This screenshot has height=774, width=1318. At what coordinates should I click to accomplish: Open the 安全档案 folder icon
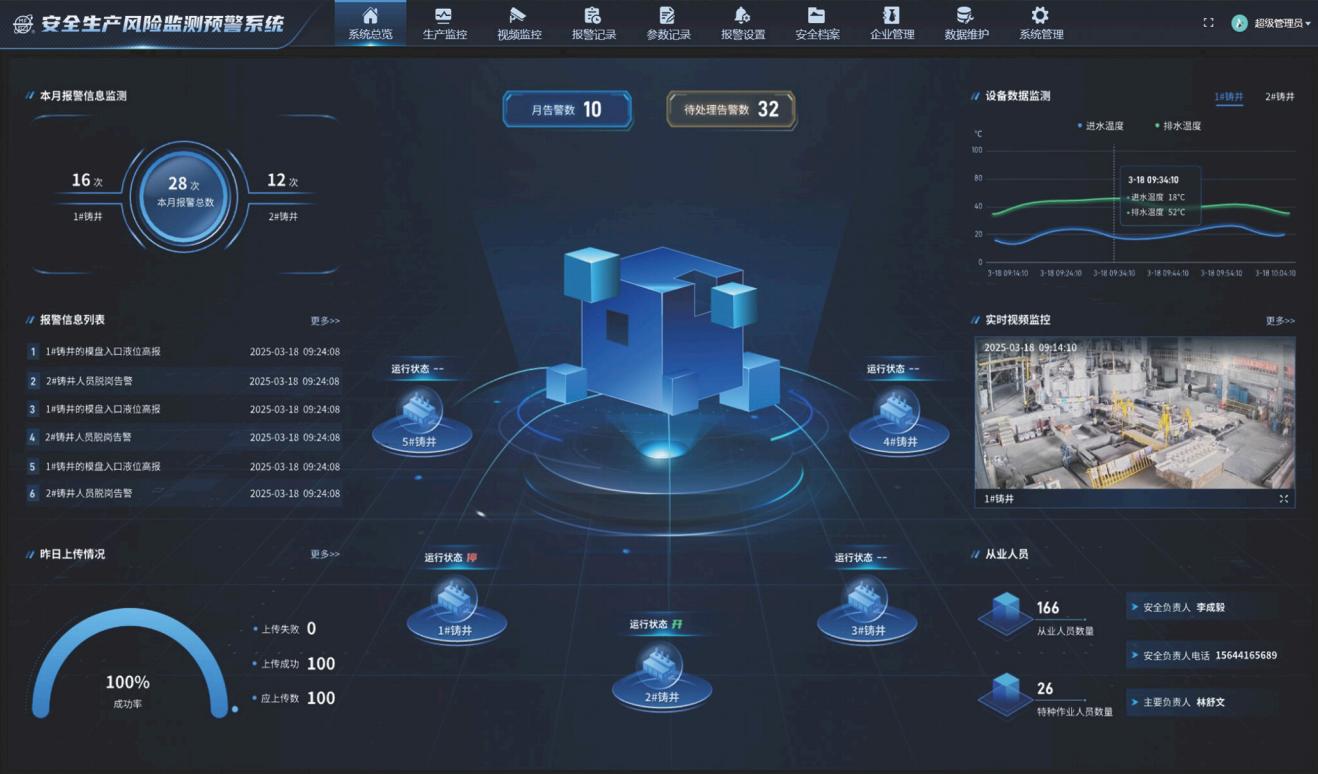(817, 16)
